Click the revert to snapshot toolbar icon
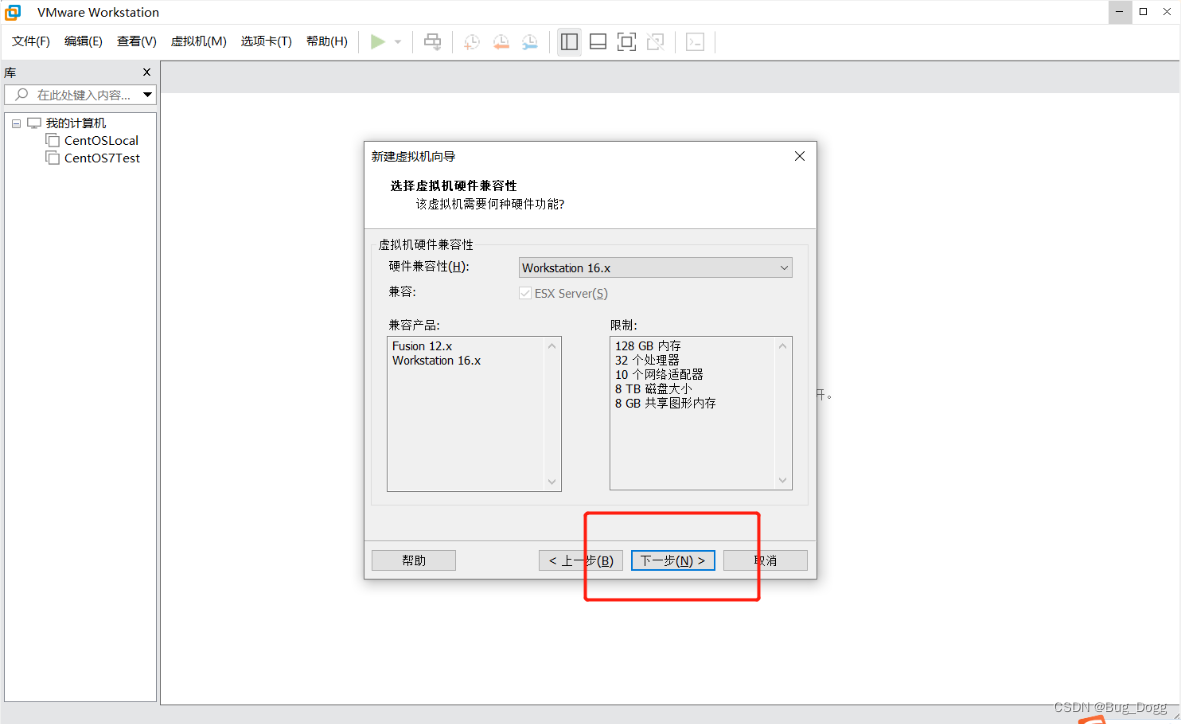This screenshot has width=1182, height=724. (x=501, y=41)
